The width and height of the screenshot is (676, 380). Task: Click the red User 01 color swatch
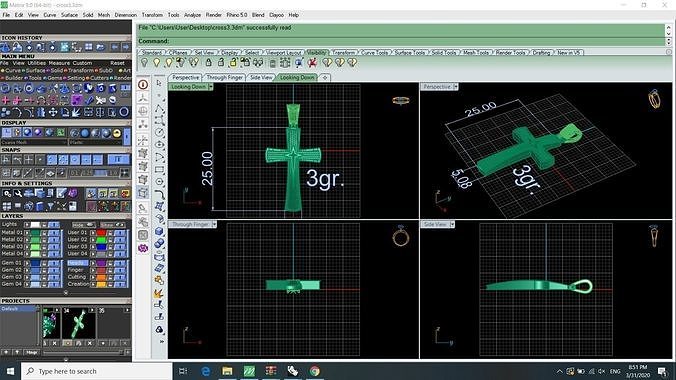pos(101,233)
